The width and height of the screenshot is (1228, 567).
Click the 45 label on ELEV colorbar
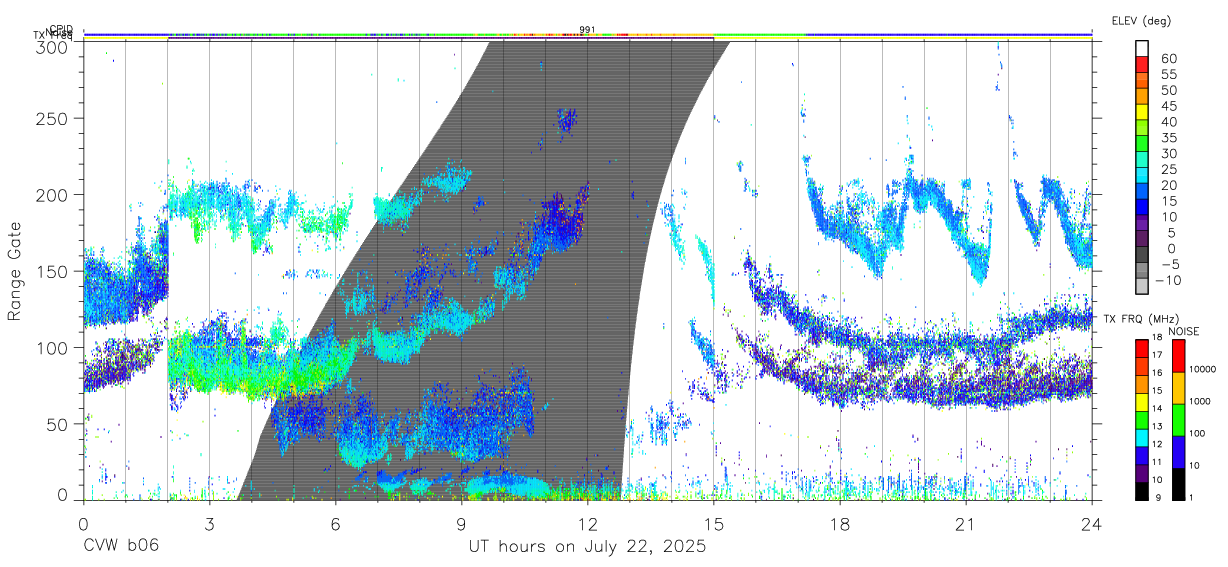pyautogui.click(x=1169, y=106)
